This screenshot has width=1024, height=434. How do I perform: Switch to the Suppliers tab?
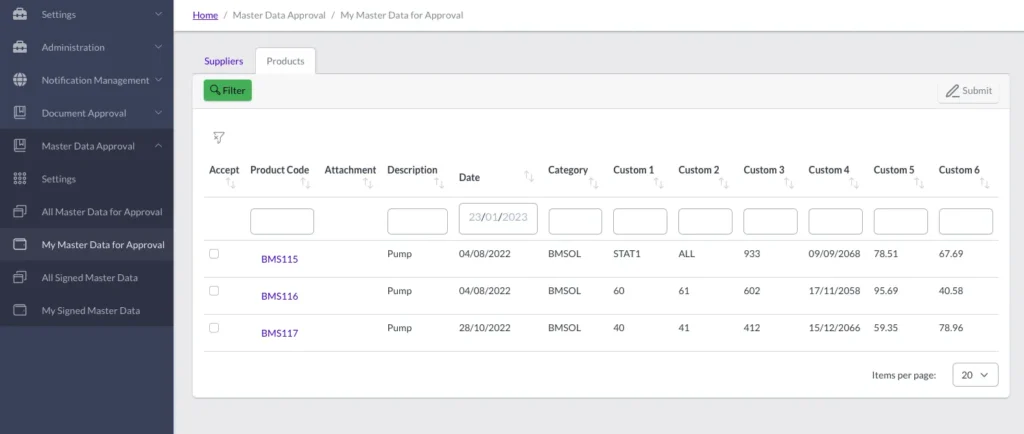coord(224,61)
